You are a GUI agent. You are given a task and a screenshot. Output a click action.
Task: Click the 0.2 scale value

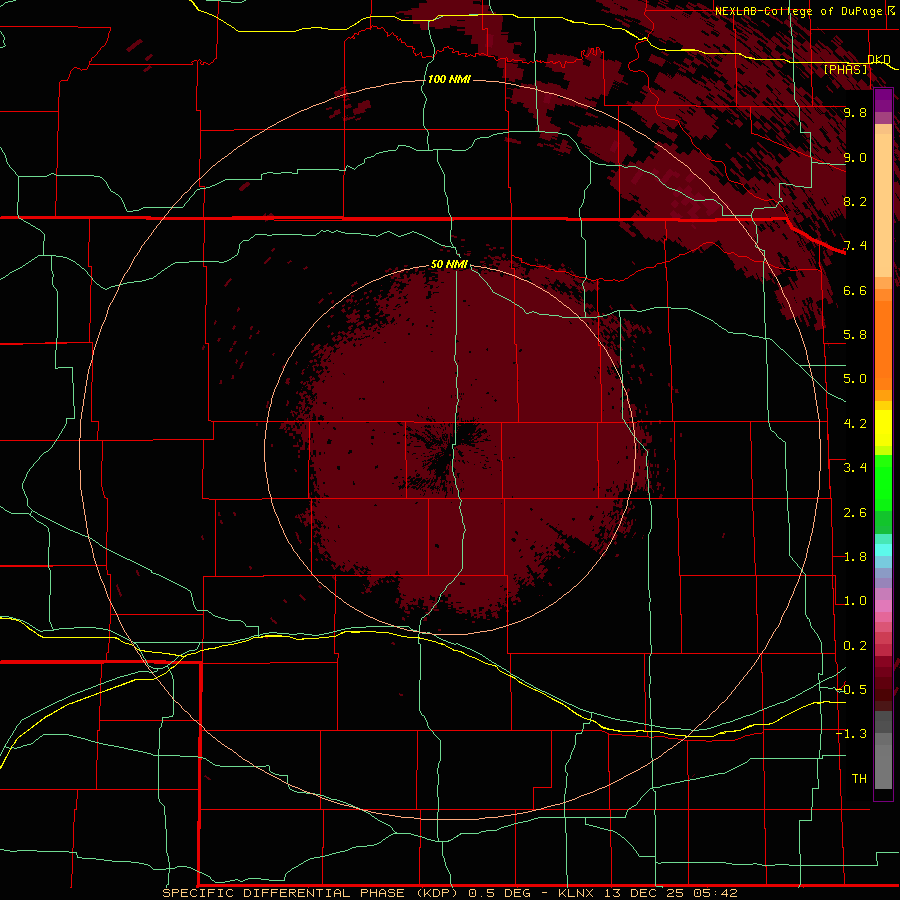coord(855,646)
